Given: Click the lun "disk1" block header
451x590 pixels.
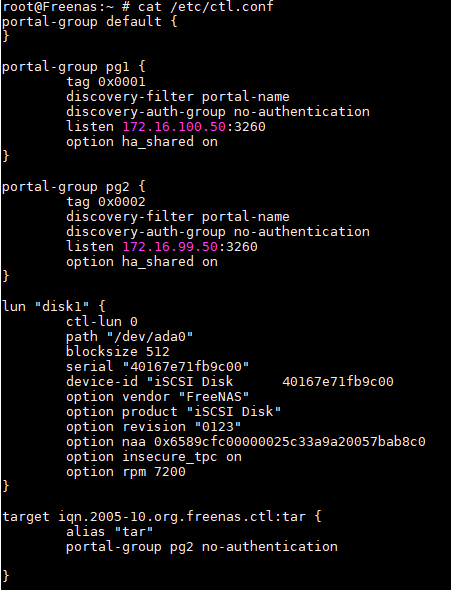Looking at the screenshot, I should pyautogui.click(x=54, y=306).
